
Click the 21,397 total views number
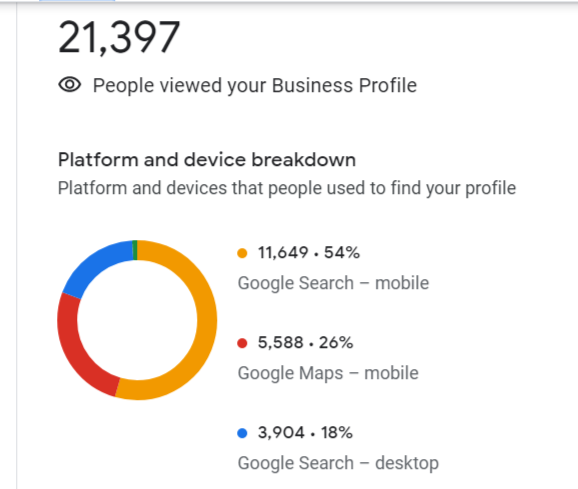point(119,38)
